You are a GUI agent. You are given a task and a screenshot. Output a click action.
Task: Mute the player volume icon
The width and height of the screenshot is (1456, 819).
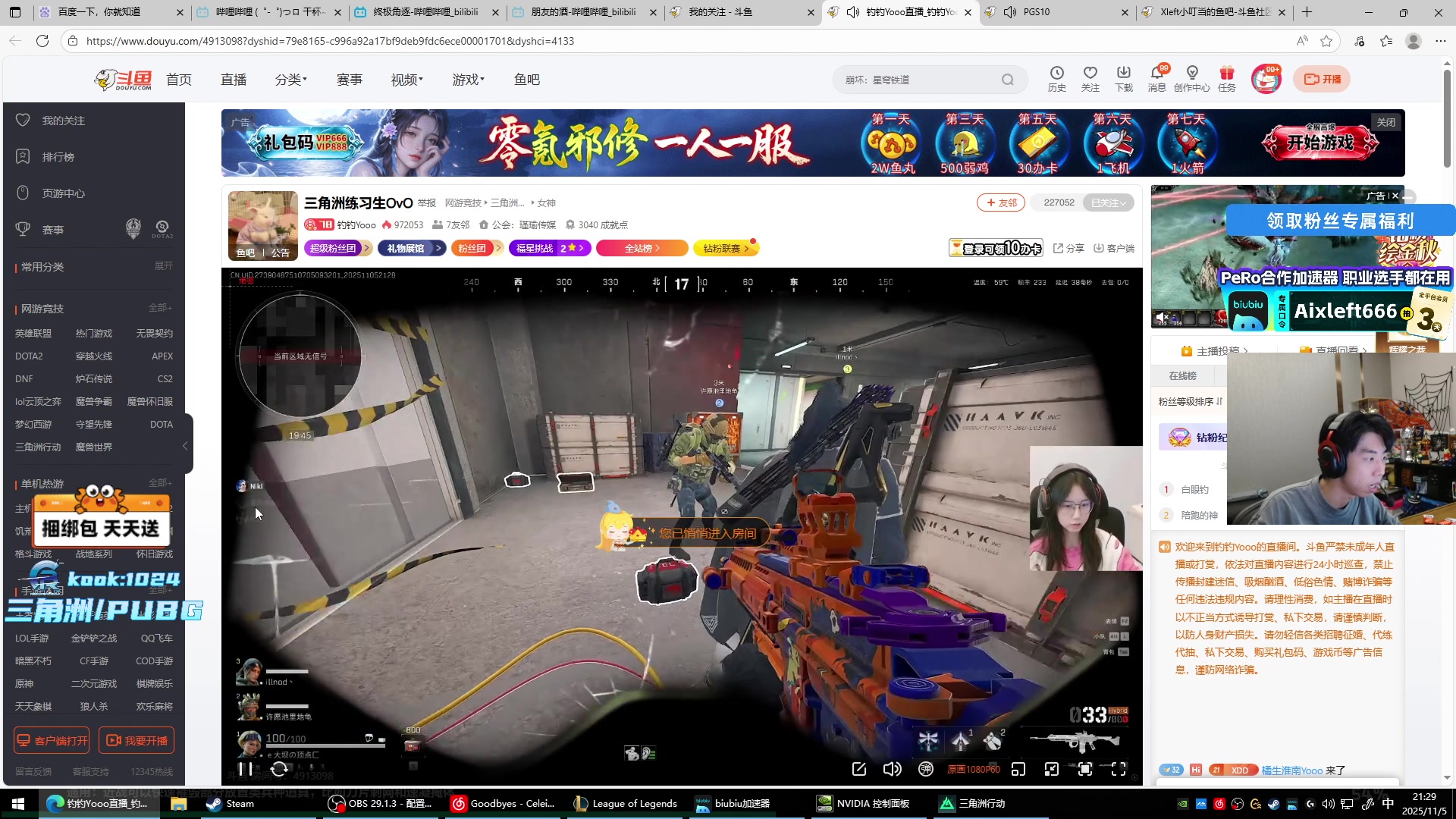tap(892, 769)
